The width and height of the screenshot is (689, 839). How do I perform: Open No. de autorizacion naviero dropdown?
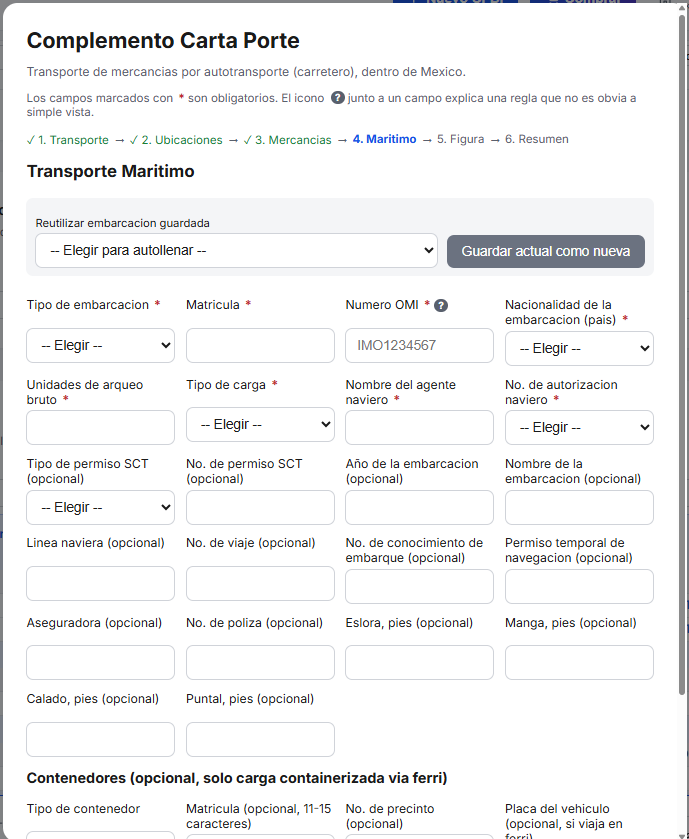tap(579, 427)
